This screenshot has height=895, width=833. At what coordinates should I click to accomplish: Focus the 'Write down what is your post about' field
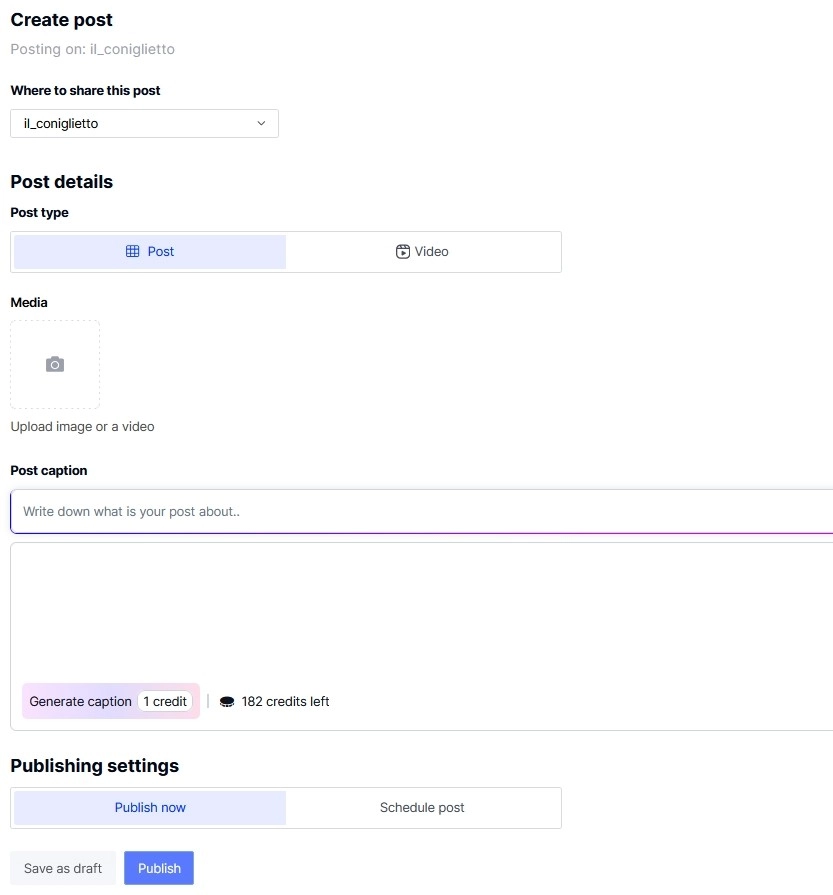click(x=420, y=512)
